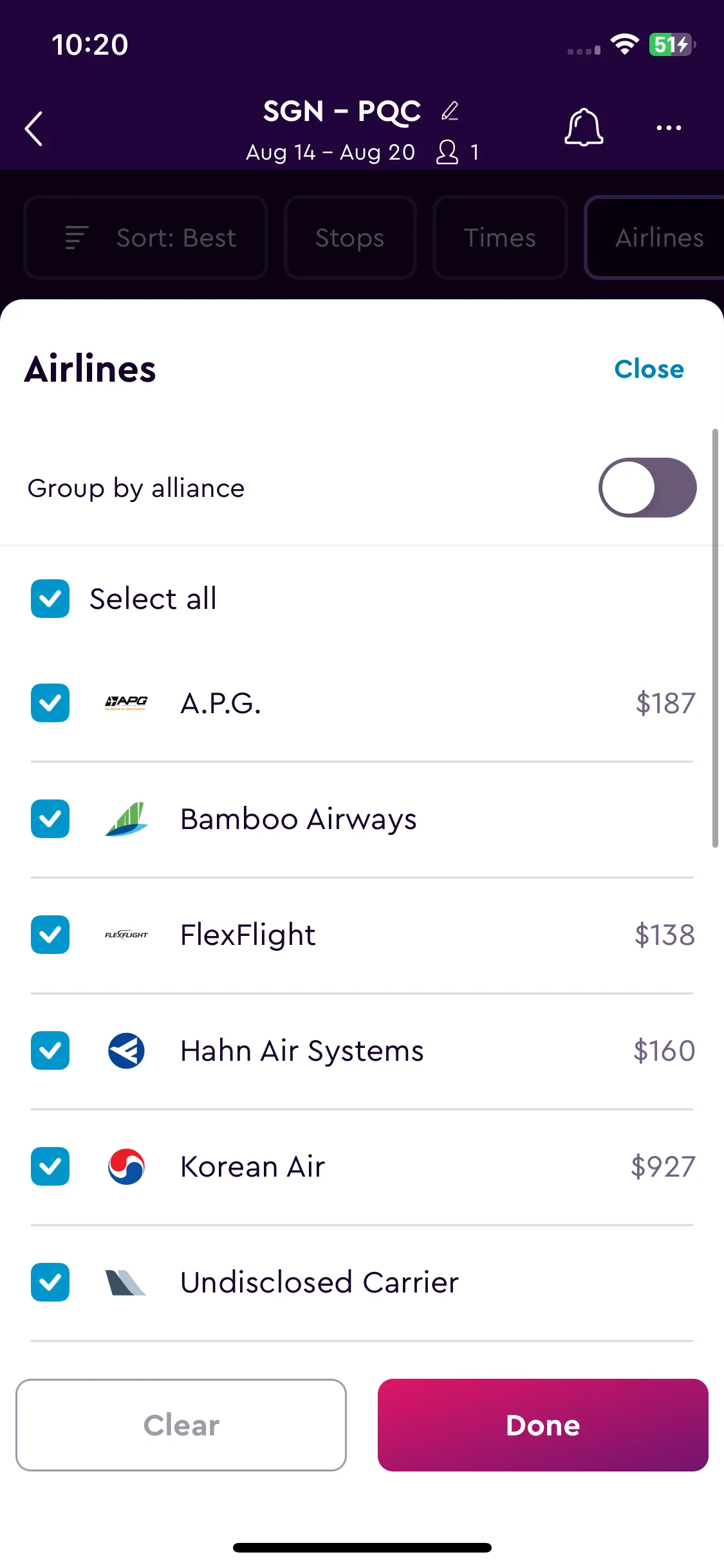The width and height of the screenshot is (724, 1568).
Task: Tap the Done button
Action: click(x=543, y=1425)
